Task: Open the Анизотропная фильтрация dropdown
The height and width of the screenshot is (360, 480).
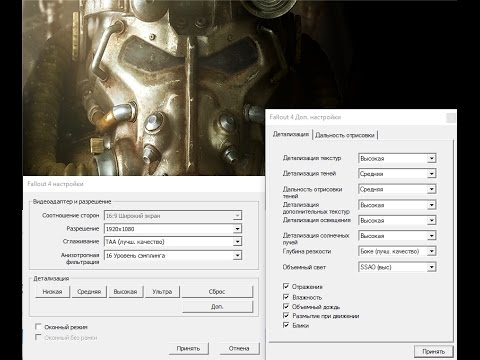Action: (x=173, y=256)
